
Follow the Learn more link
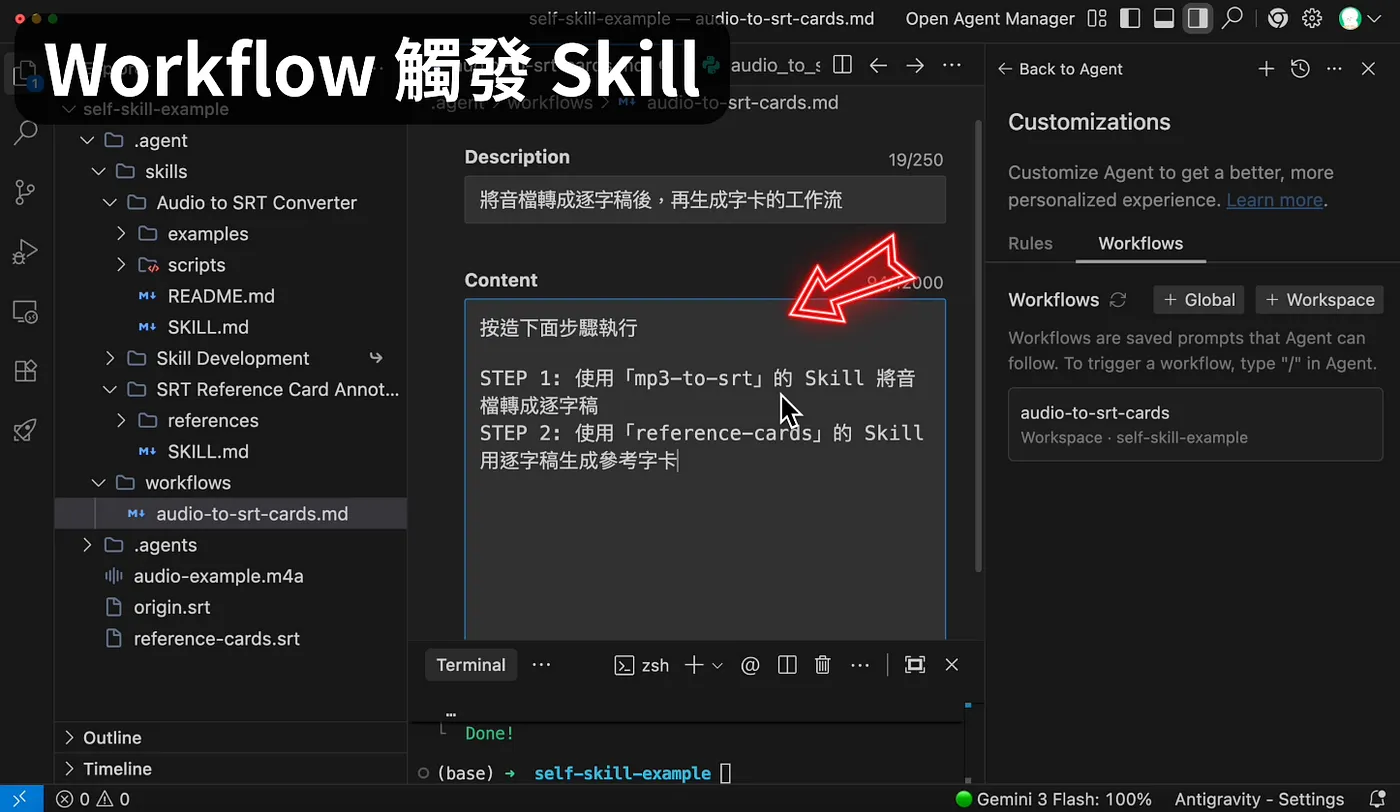tap(1275, 200)
